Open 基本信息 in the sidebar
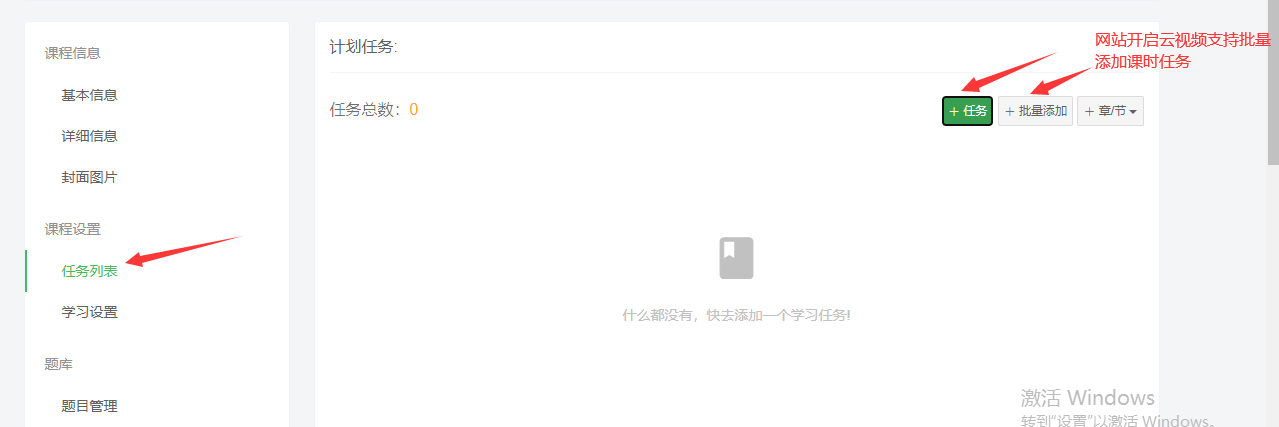 pos(89,95)
